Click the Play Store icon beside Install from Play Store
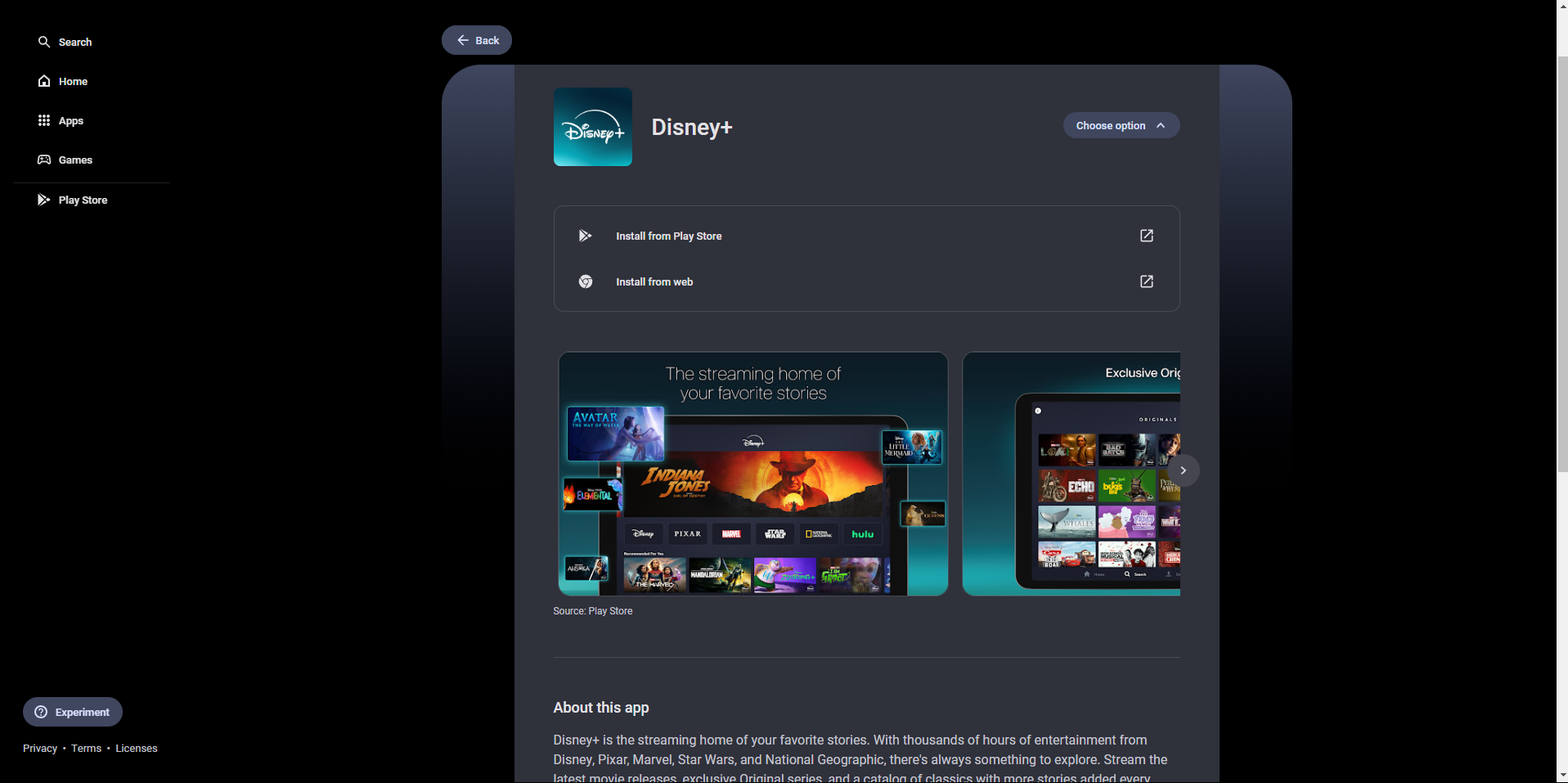This screenshot has height=783, width=1568. click(586, 236)
